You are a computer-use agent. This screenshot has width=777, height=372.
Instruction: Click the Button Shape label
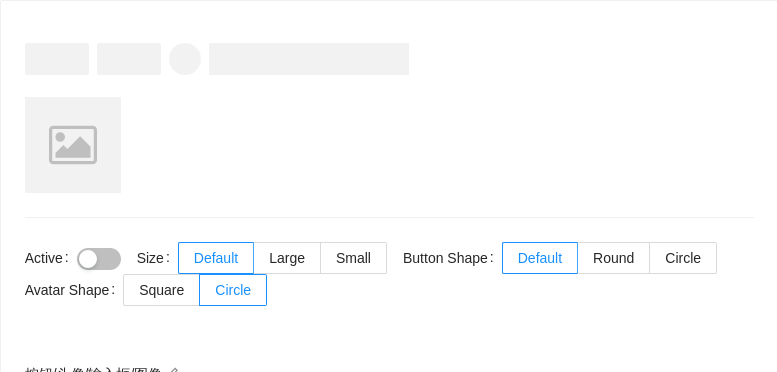[445, 258]
